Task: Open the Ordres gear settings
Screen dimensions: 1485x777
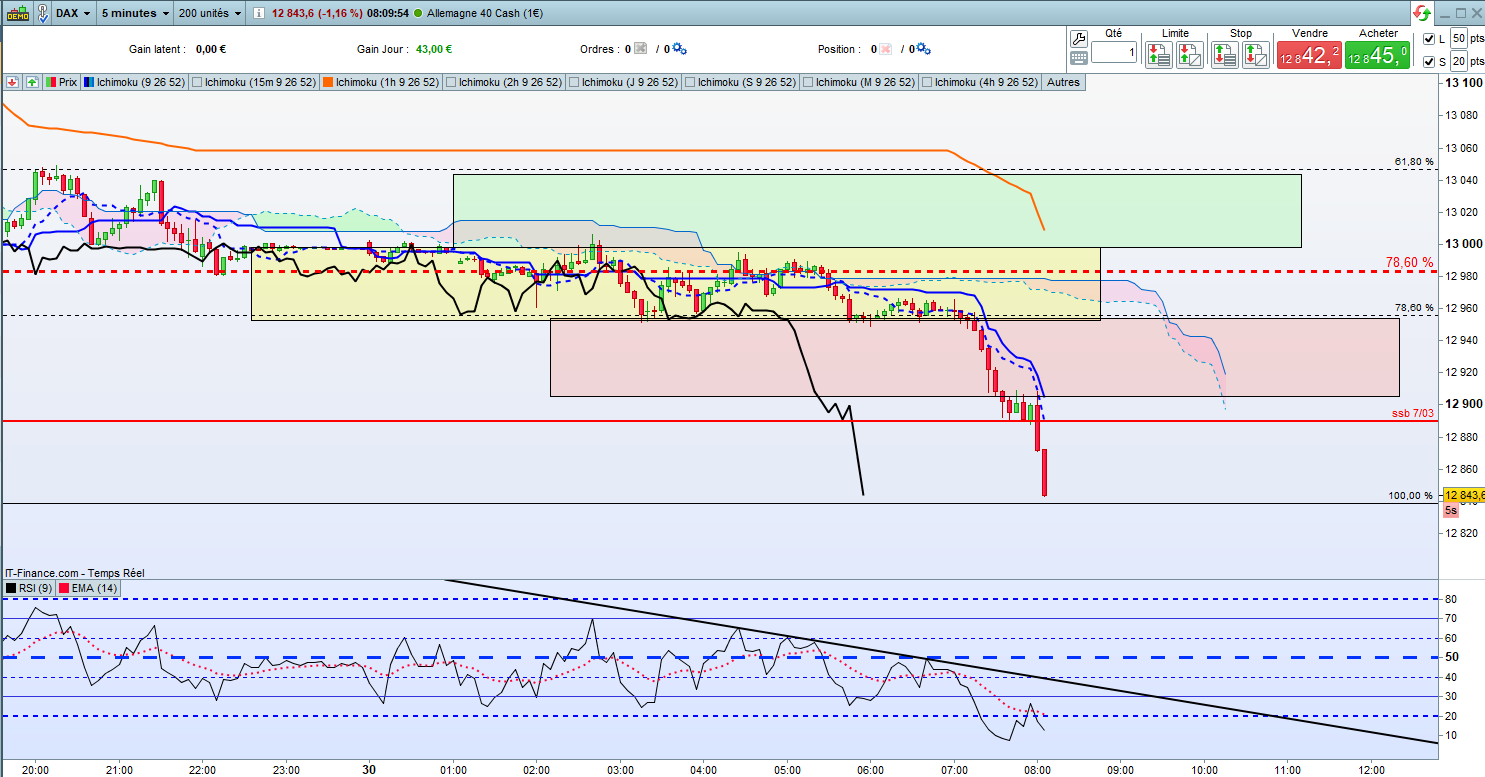Action: pyautogui.click(x=680, y=49)
